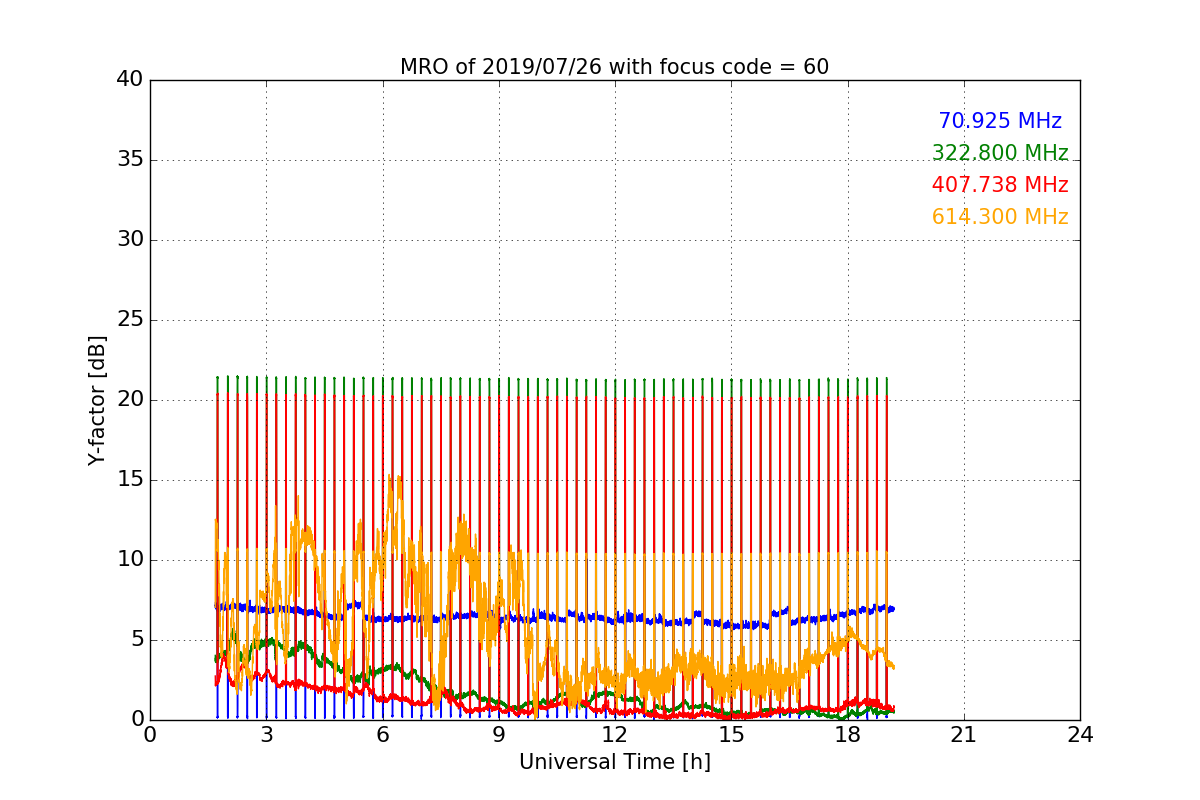1200x800 pixels.
Task: Click the x-axis tick label 12
Action: tap(615, 735)
